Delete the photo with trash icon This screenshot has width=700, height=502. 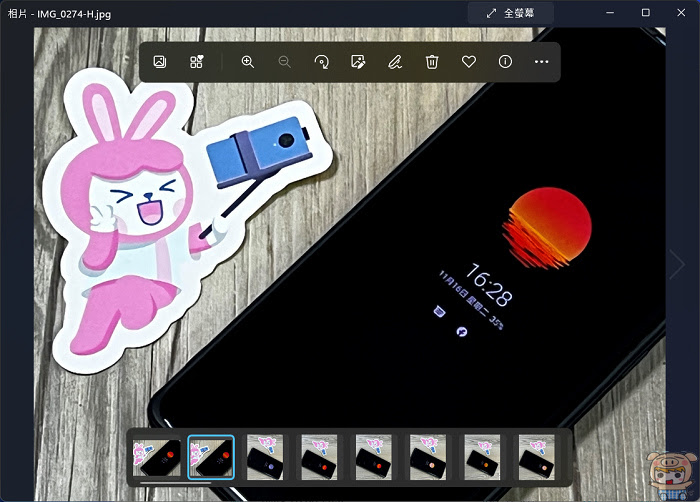coord(432,62)
